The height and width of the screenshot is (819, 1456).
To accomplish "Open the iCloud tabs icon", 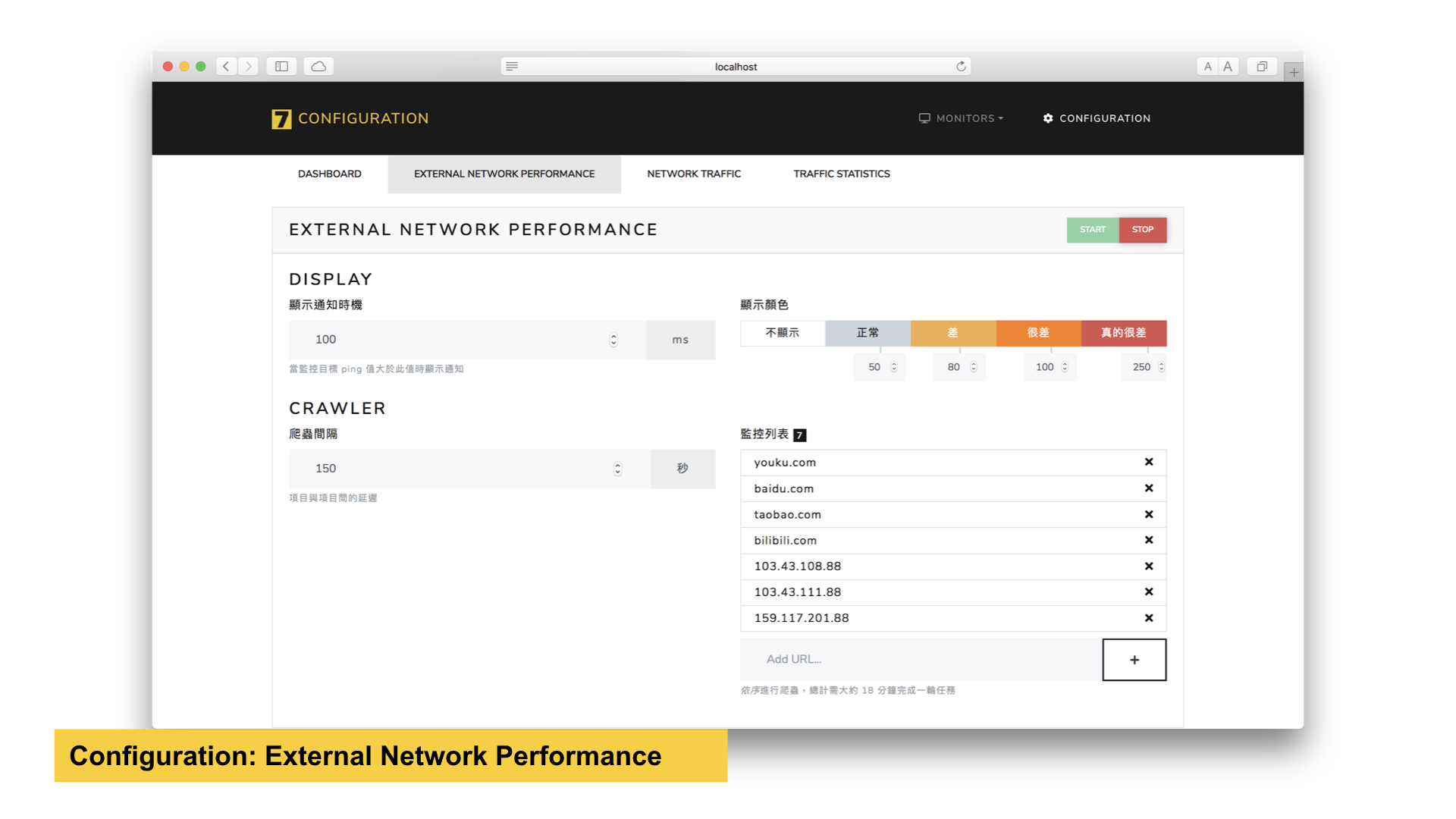I will pyautogui.click(x=318, y=67).
